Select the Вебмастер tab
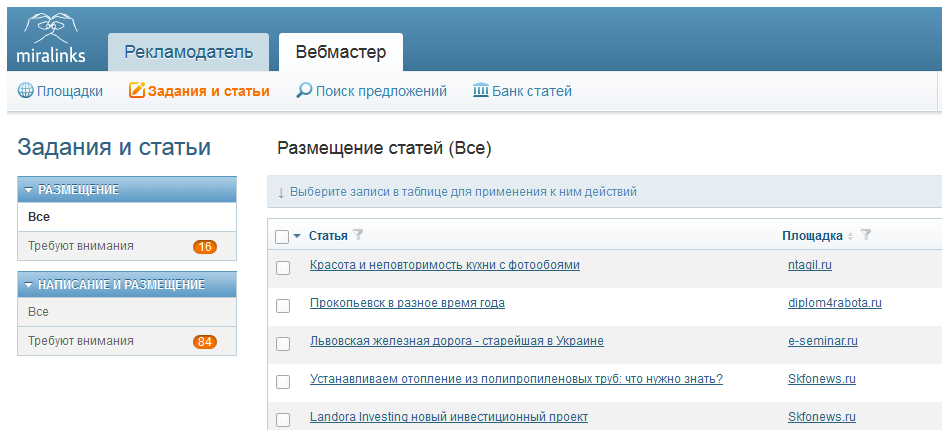The width and height of the screenshot is (950, 440). [x=340, y=52]
